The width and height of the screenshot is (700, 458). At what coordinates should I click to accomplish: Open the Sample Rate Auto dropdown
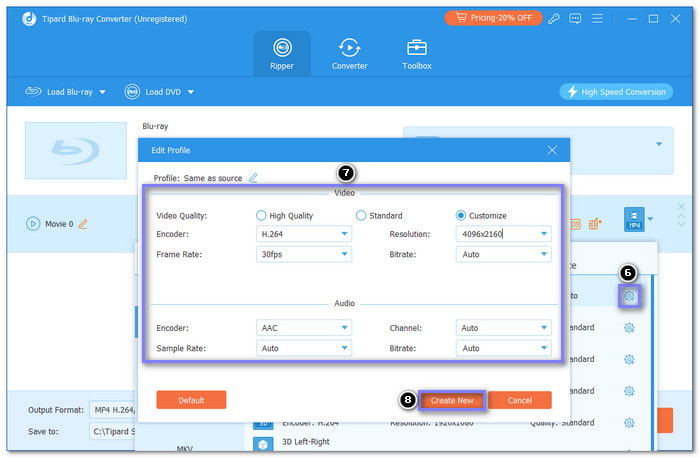tap(304, 348)
